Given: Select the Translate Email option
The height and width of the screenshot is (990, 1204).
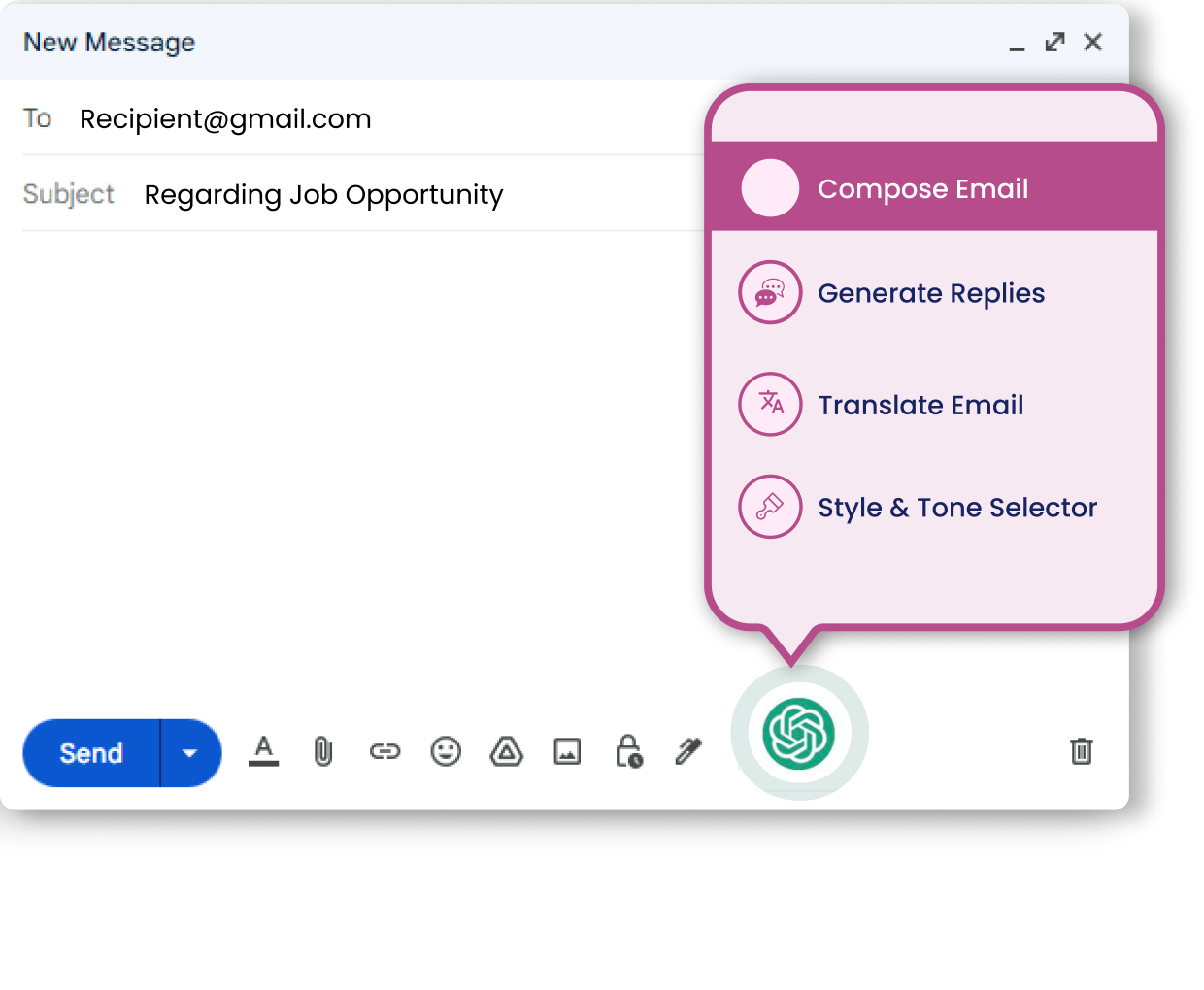Looking at the screenshot, I should point(920,405).
